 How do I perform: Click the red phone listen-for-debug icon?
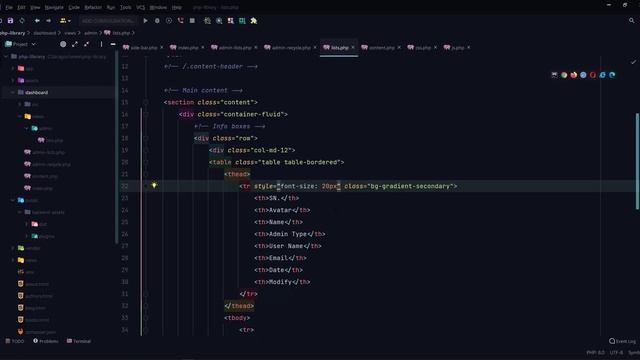pos(180,20)
